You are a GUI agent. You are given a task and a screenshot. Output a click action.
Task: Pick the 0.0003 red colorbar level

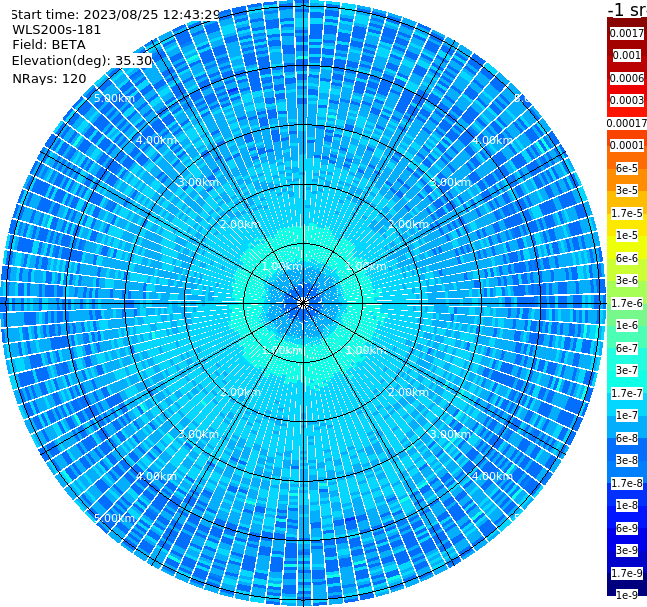(627, 100)
